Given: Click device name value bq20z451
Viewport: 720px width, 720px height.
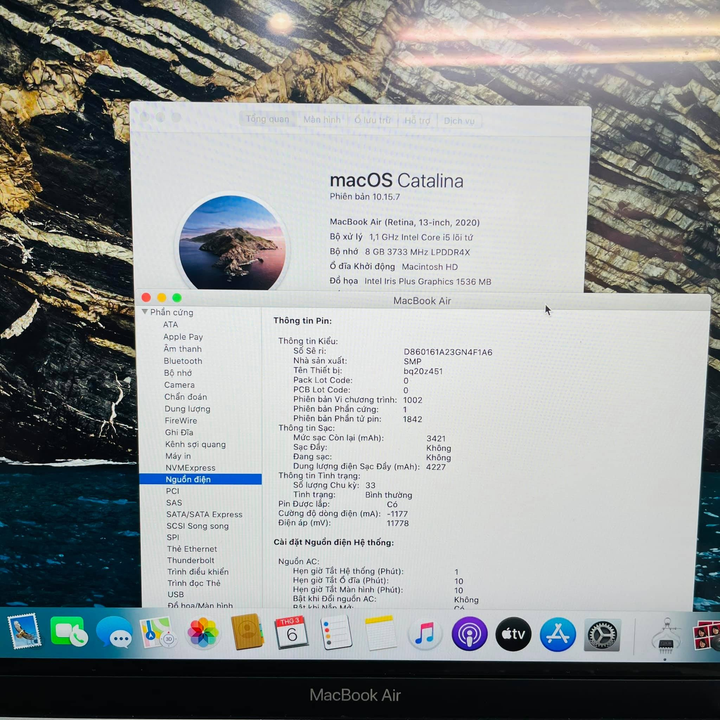Looking at the screenshot, I should pyautogui.click(x=423, y=371).
